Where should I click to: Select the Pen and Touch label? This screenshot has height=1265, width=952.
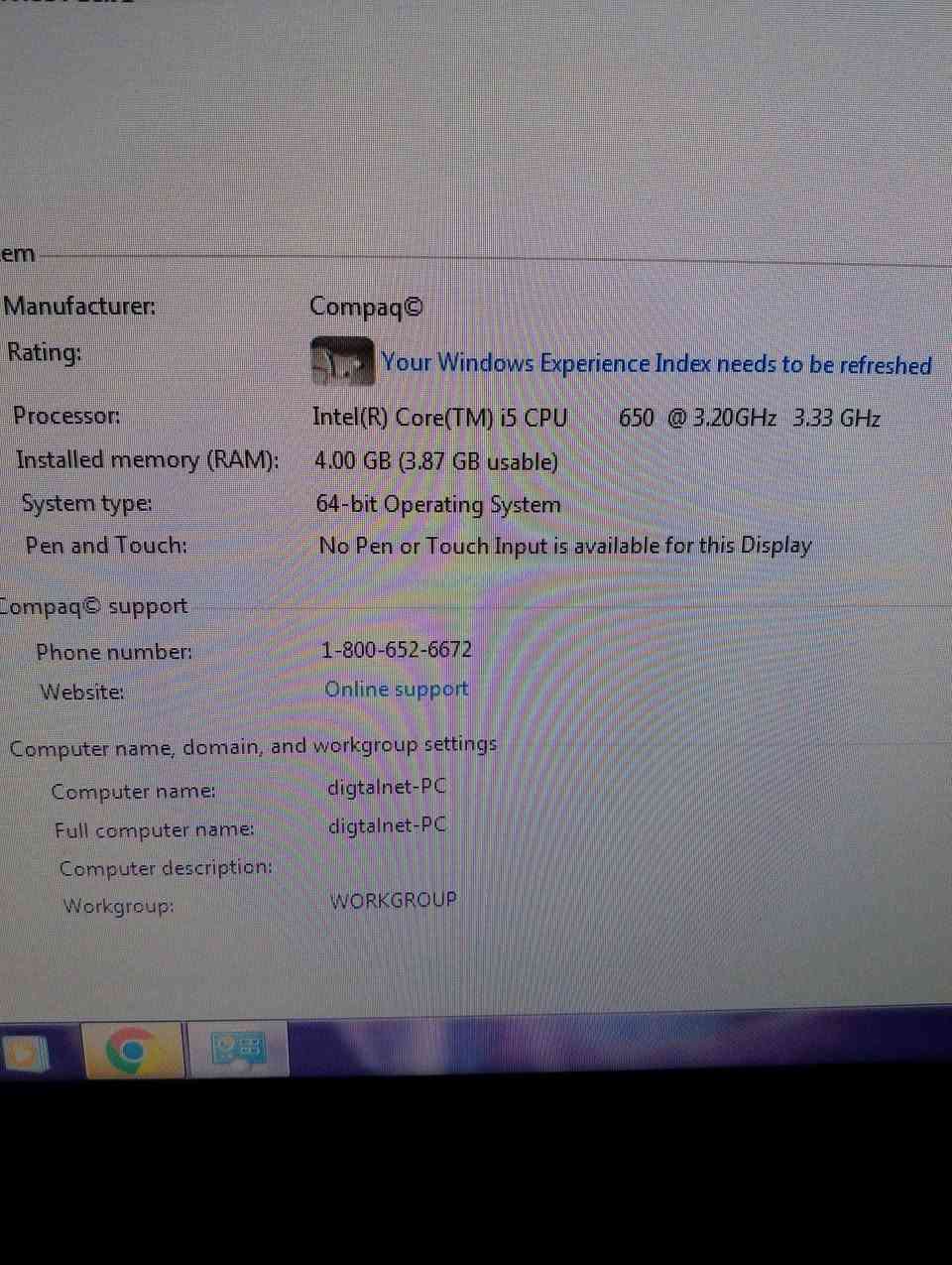(x=106, y=545)
